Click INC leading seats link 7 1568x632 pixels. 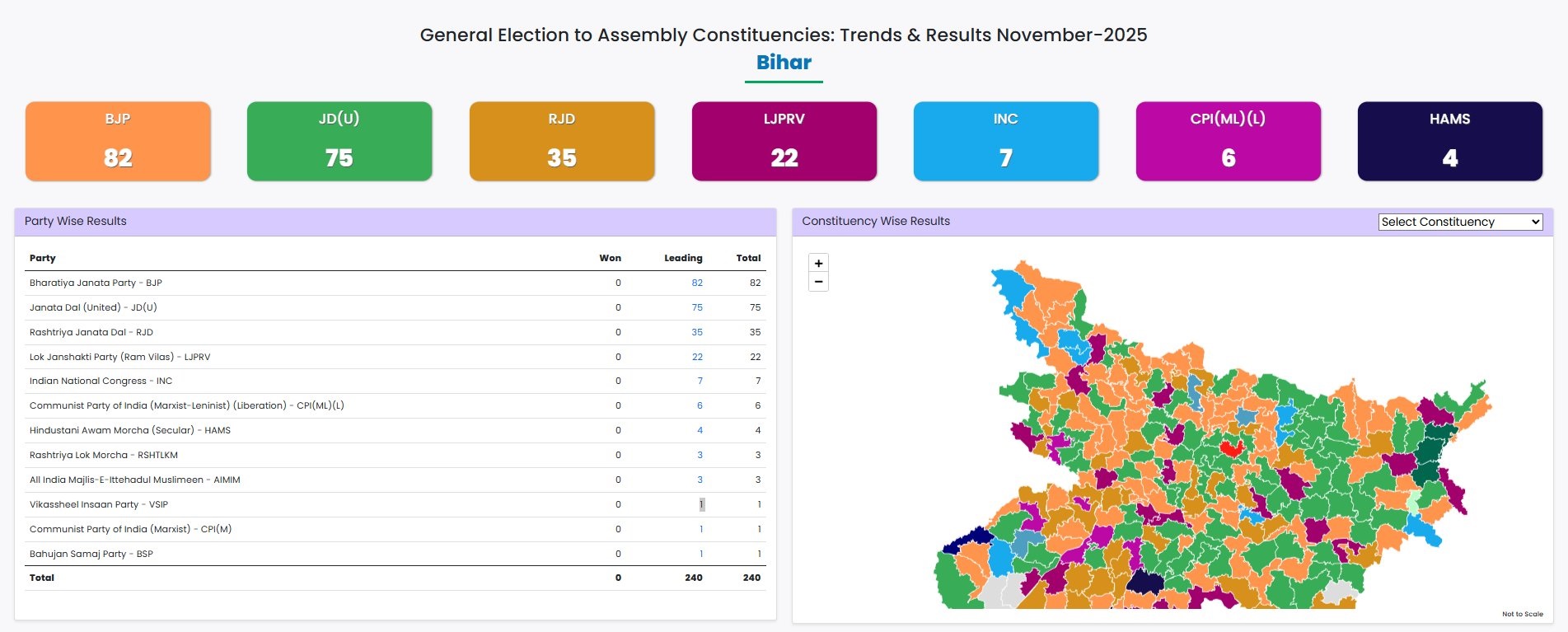[700, 381]
